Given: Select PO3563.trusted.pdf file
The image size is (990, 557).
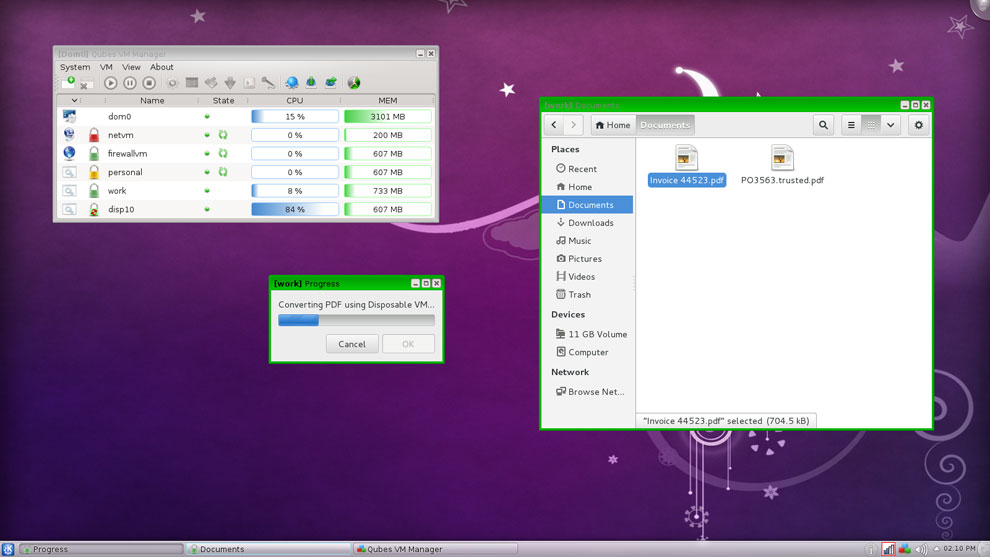Looking at the screenshot, I should [782, 165].
